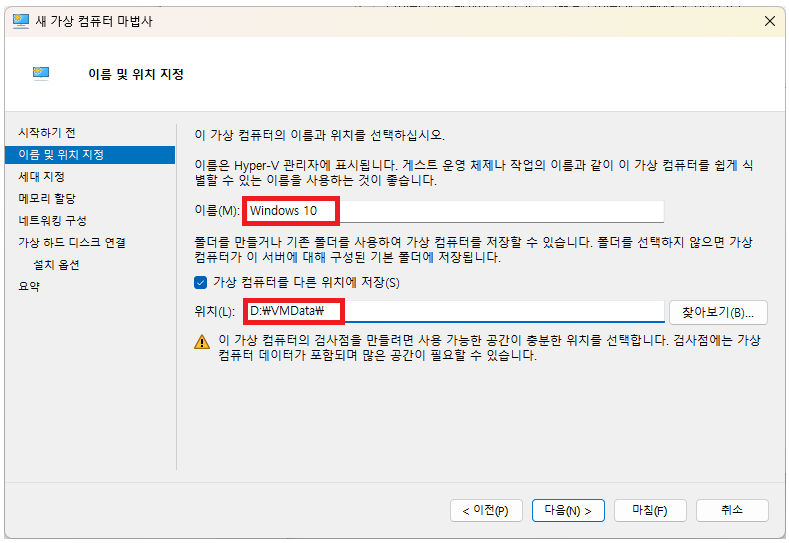
Task: Click the 위치(L): label
Action: pyautogui.click(x=214, y=312)
